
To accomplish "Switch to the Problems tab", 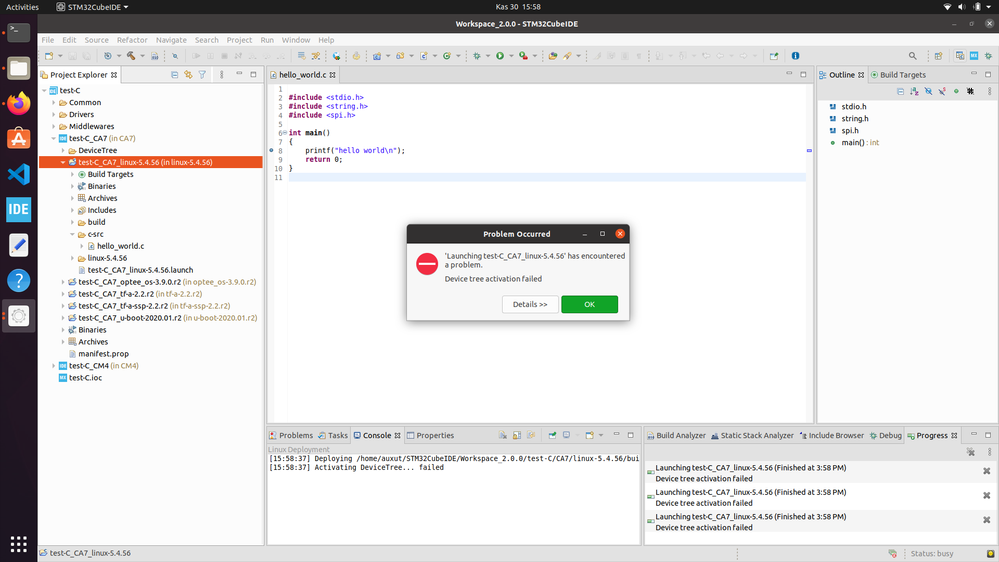I will pos(291,435).
